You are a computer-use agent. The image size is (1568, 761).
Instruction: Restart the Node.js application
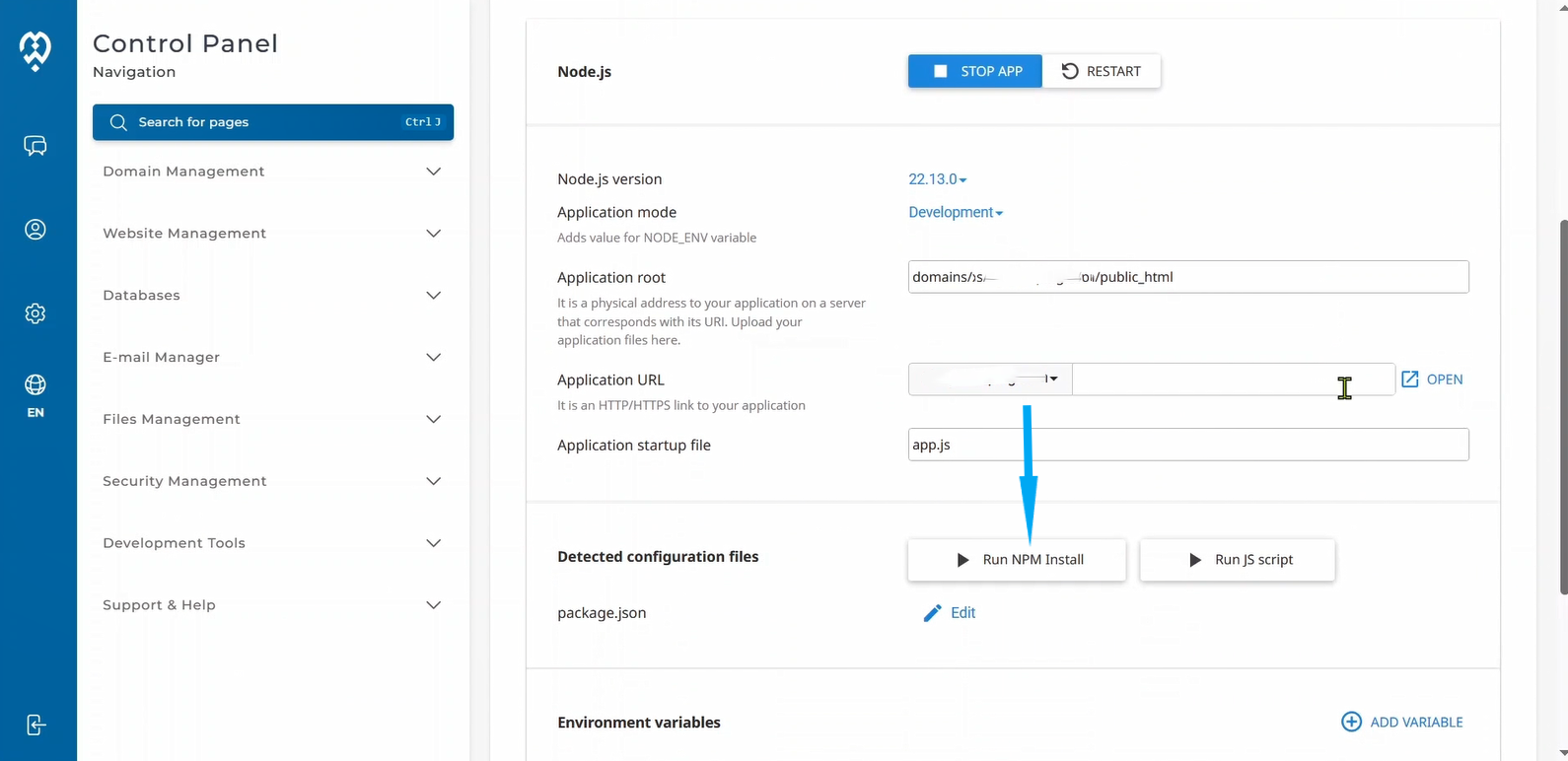pos(1101,71)
